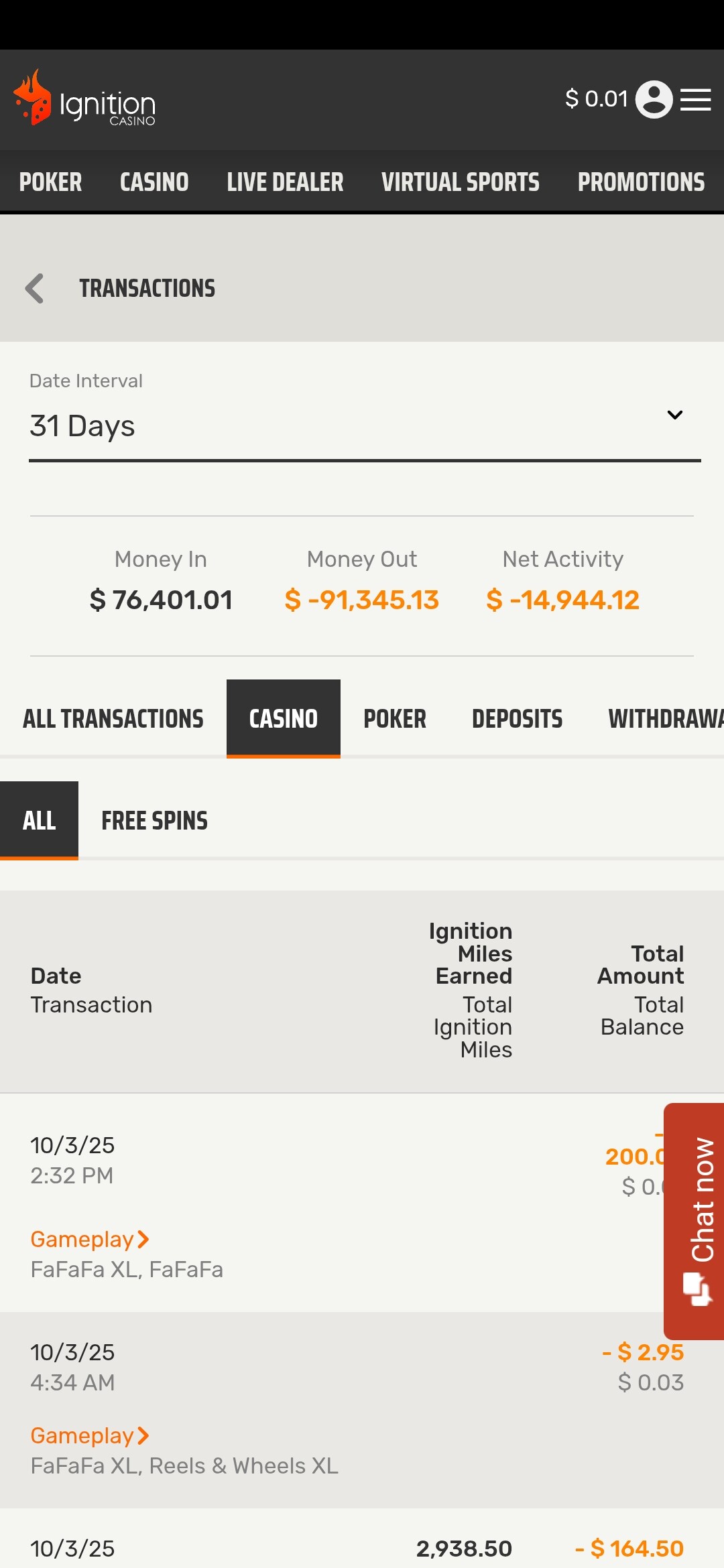Open the Casino navigation menu
This screenshot has width=724, height=1568.
[154, 182]
